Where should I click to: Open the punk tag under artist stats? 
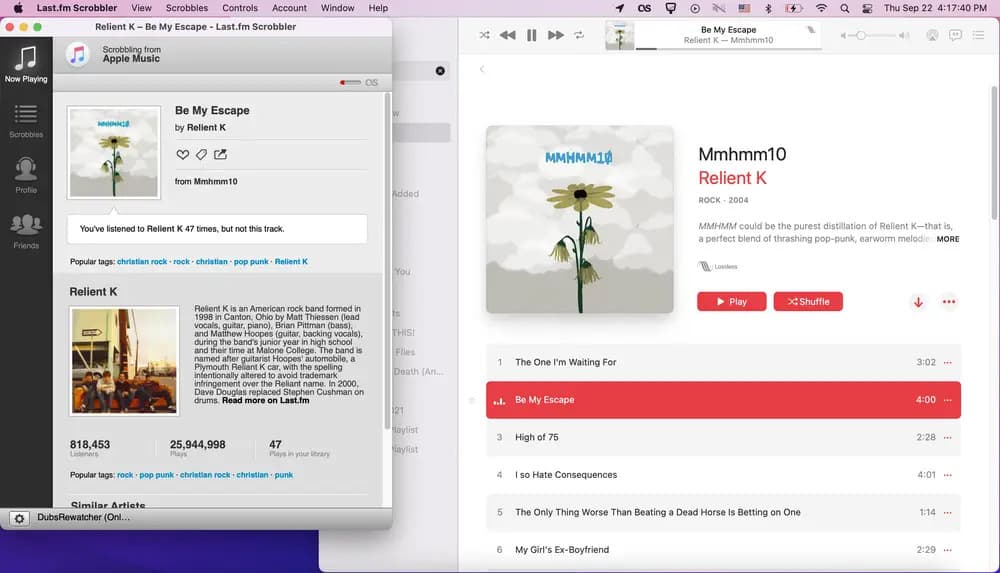click(x=284, y=475)
